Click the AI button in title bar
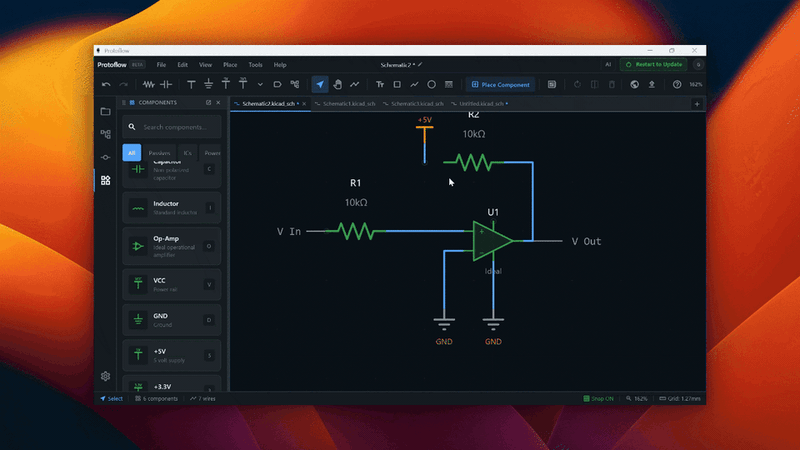The height and width of the screenshot is (450, 800). point(608,65)
